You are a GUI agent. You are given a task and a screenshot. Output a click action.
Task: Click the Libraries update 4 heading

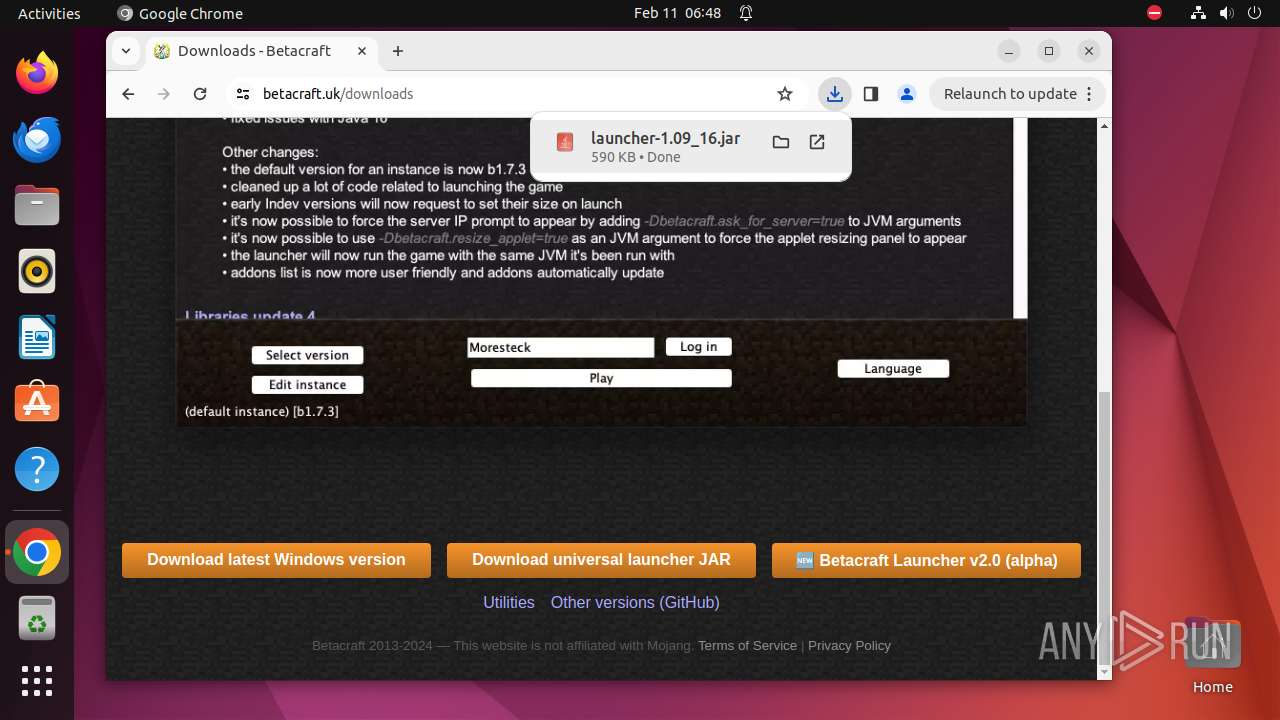click(x=250, y=316)
